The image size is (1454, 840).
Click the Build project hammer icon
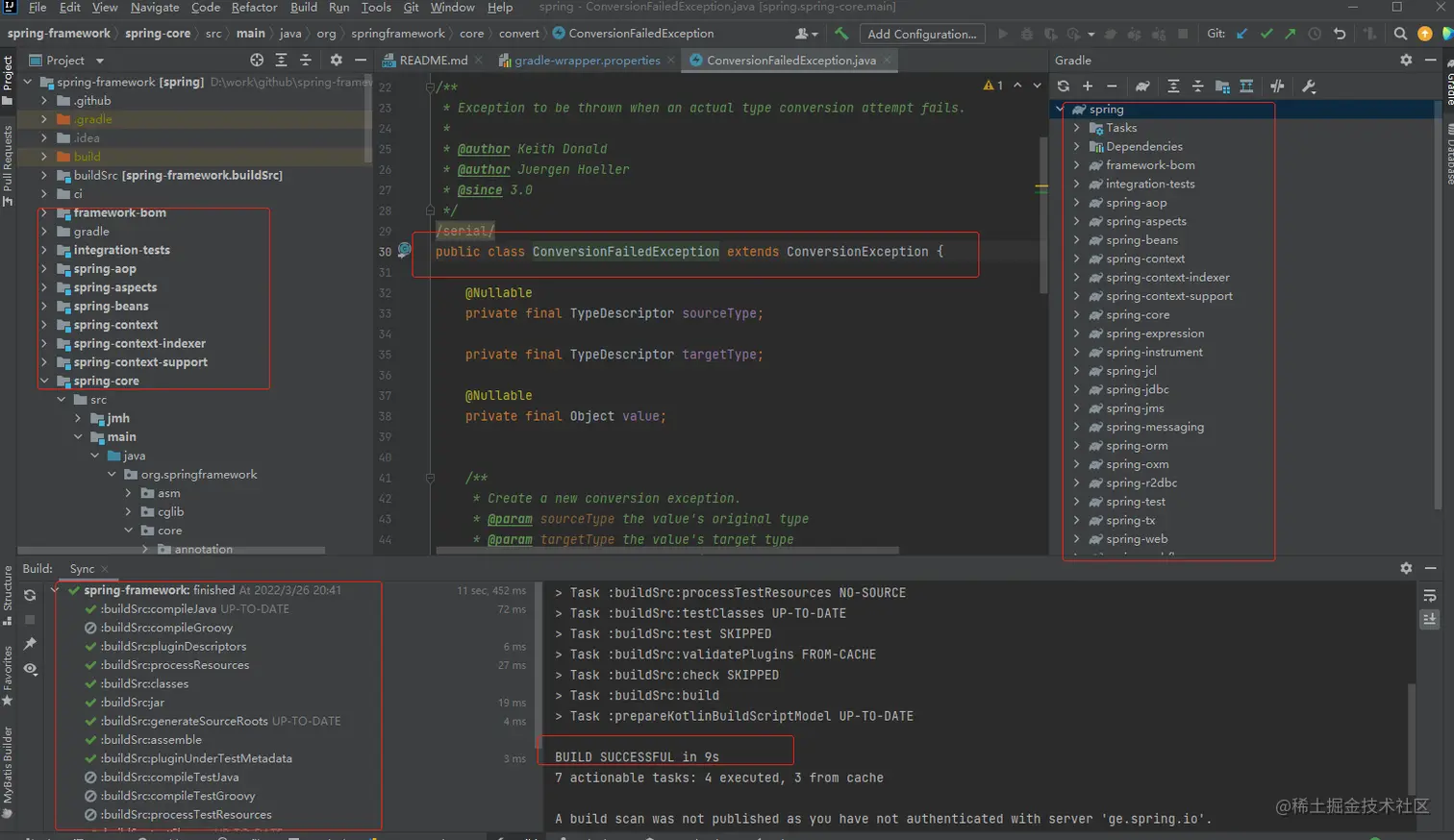(x=841, y=34)
